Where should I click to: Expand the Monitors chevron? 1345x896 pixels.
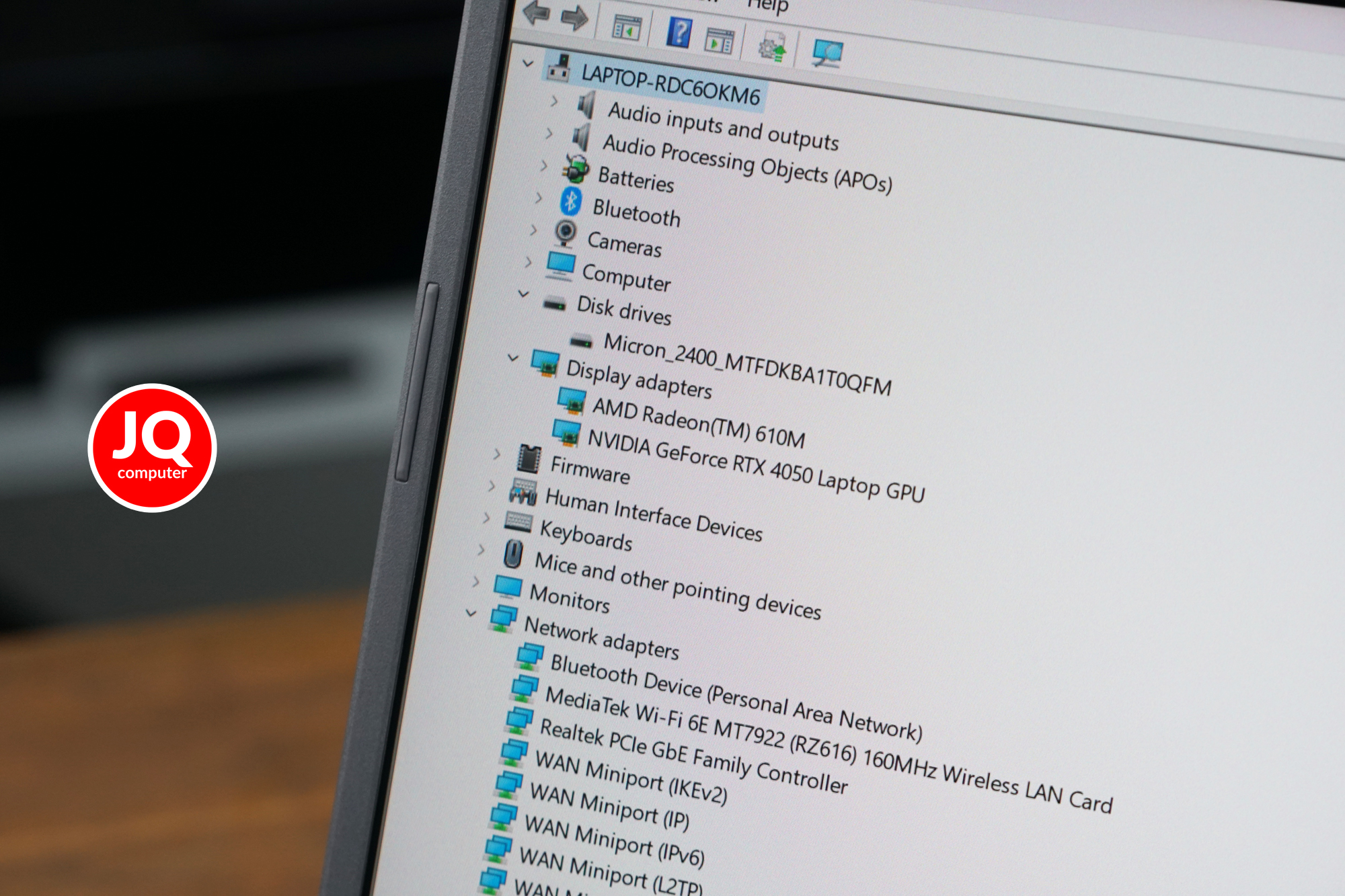(x=476, y=581)
